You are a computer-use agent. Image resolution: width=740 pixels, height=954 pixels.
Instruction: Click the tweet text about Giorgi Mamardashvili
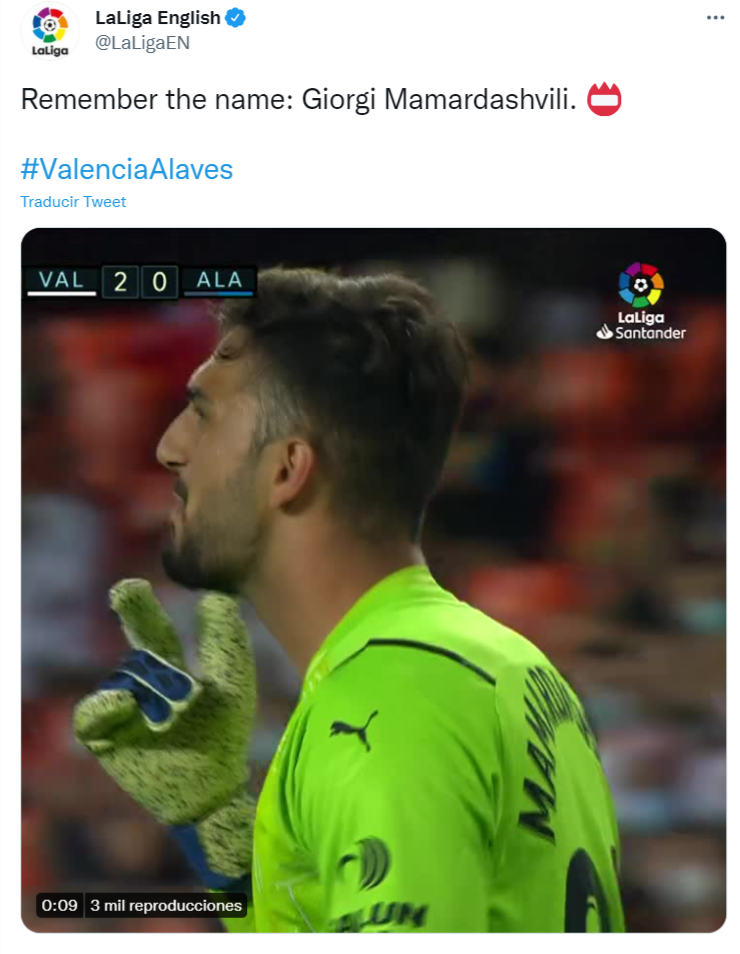[x=298, y=99]
